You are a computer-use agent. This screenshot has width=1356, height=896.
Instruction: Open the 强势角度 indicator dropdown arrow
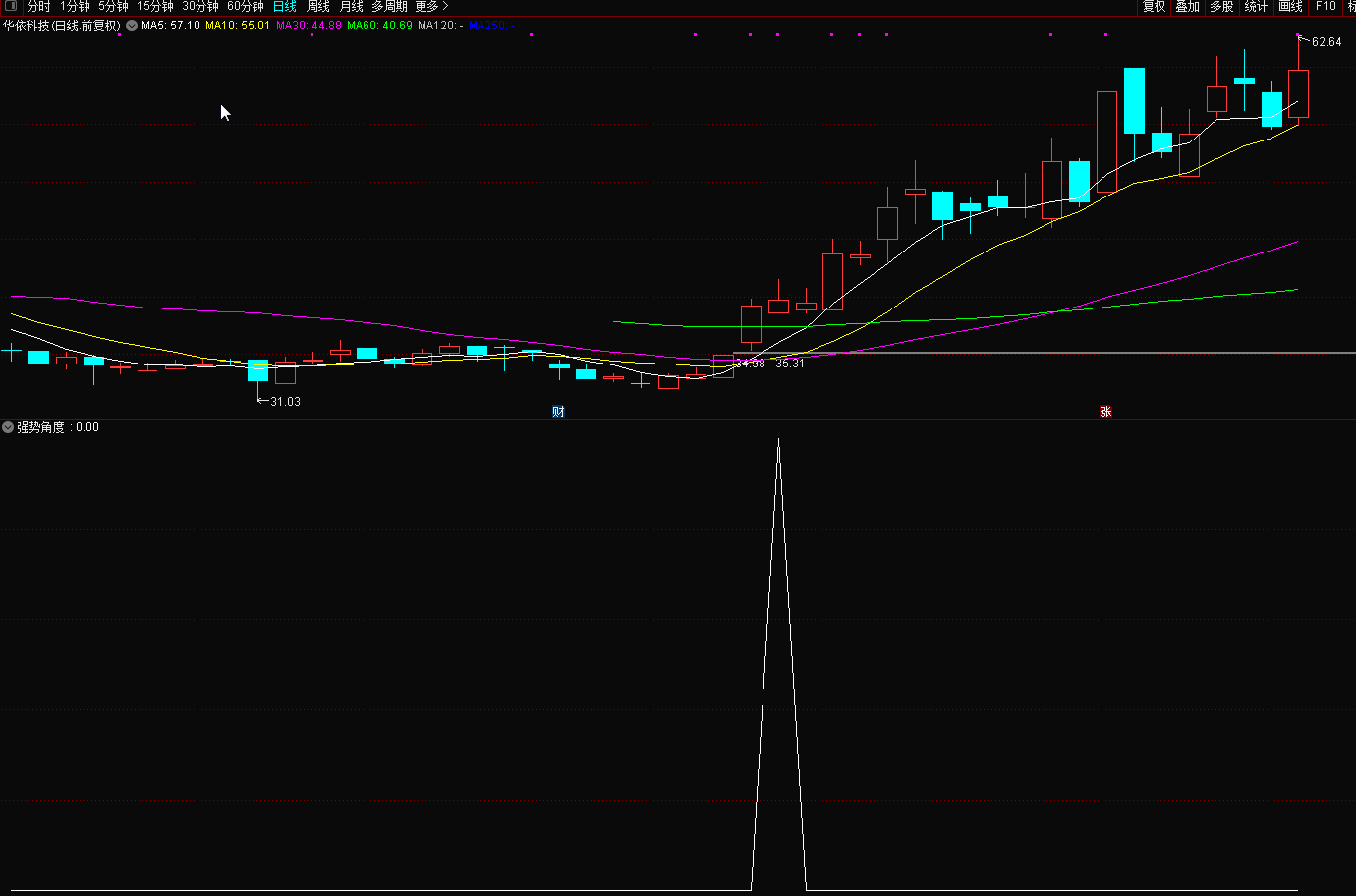tap(8, 427)
